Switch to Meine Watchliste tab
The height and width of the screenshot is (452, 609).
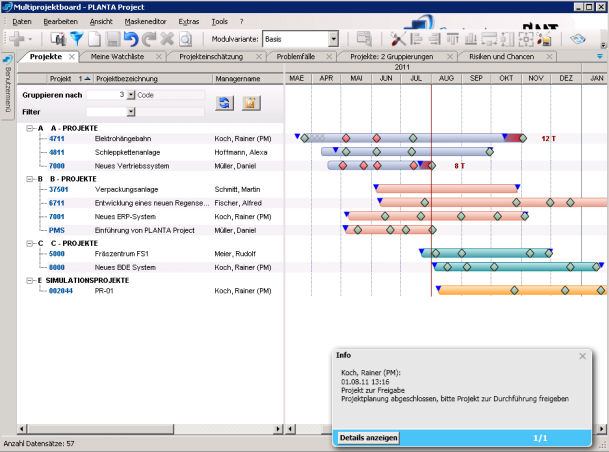pyautogui.click(x=117, y=57)
